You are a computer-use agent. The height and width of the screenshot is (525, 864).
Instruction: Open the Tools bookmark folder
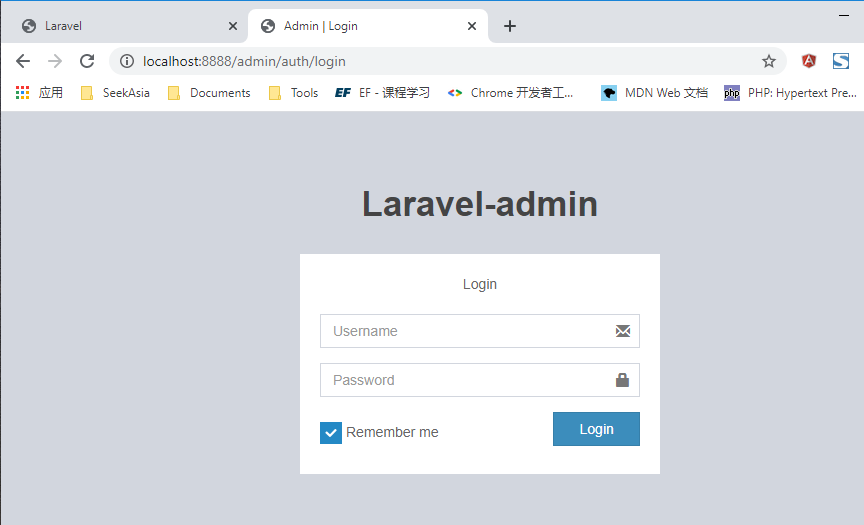point(293,93)
